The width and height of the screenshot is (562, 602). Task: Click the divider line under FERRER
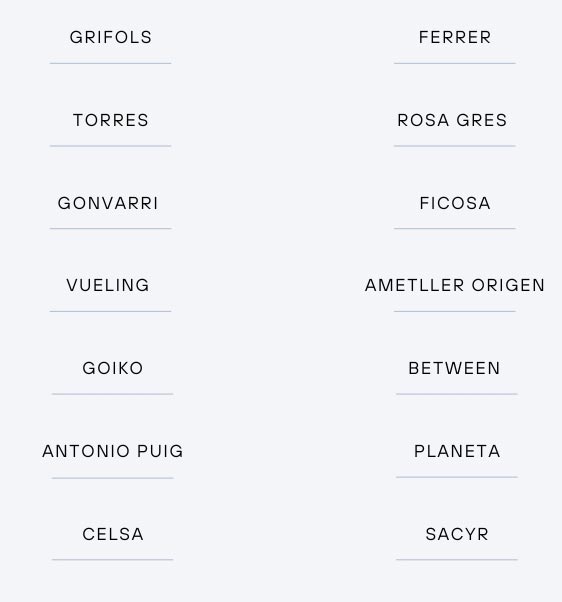455,63
